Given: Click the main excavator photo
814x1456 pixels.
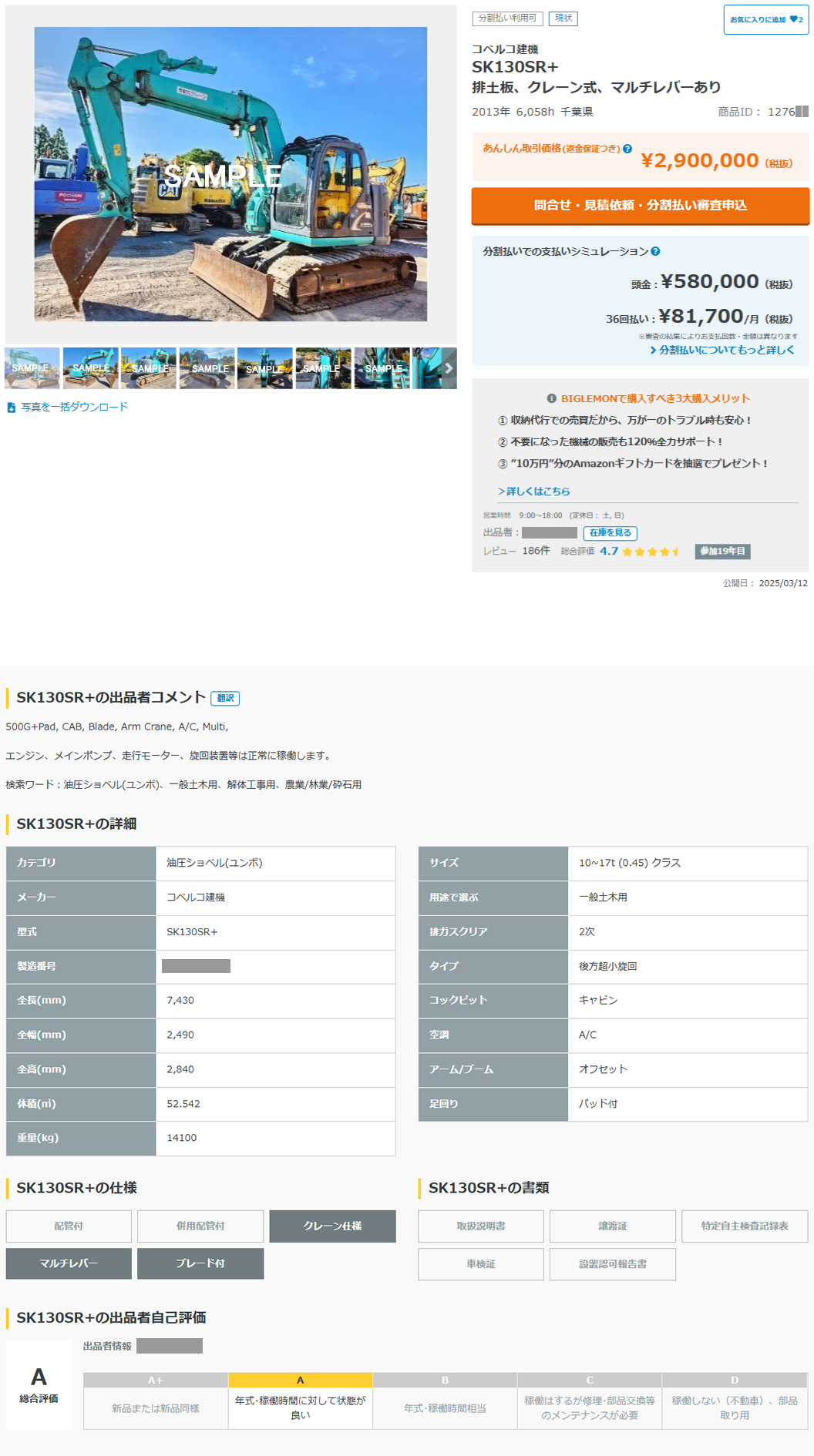Looking at the screenshot, I should [230, 174].
